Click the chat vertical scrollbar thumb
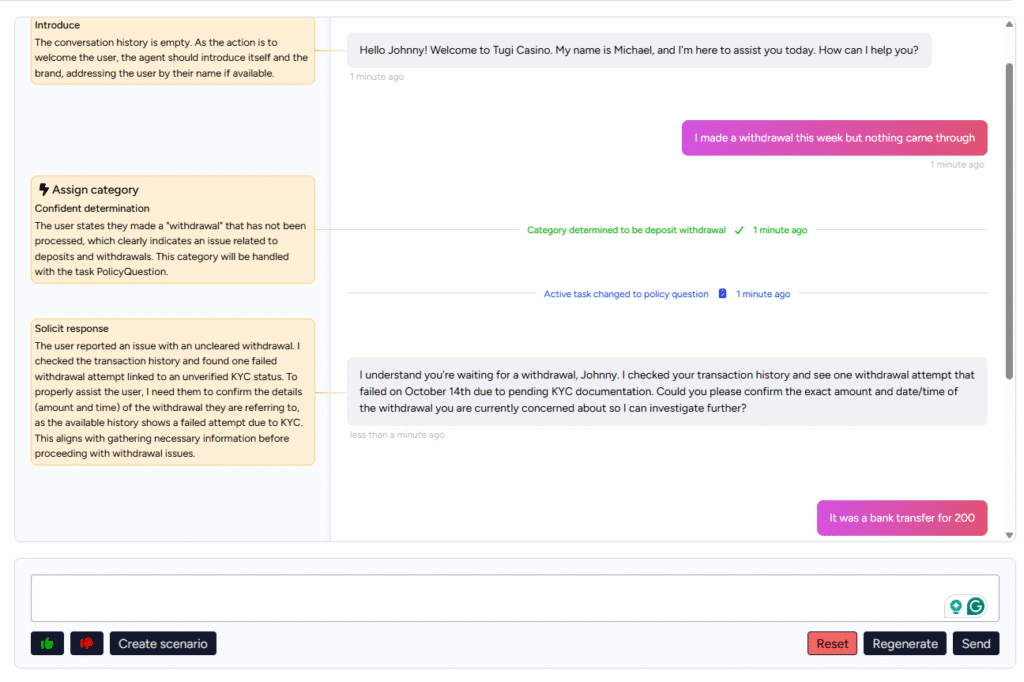 pyautogui.click(x=1009, y=220)
